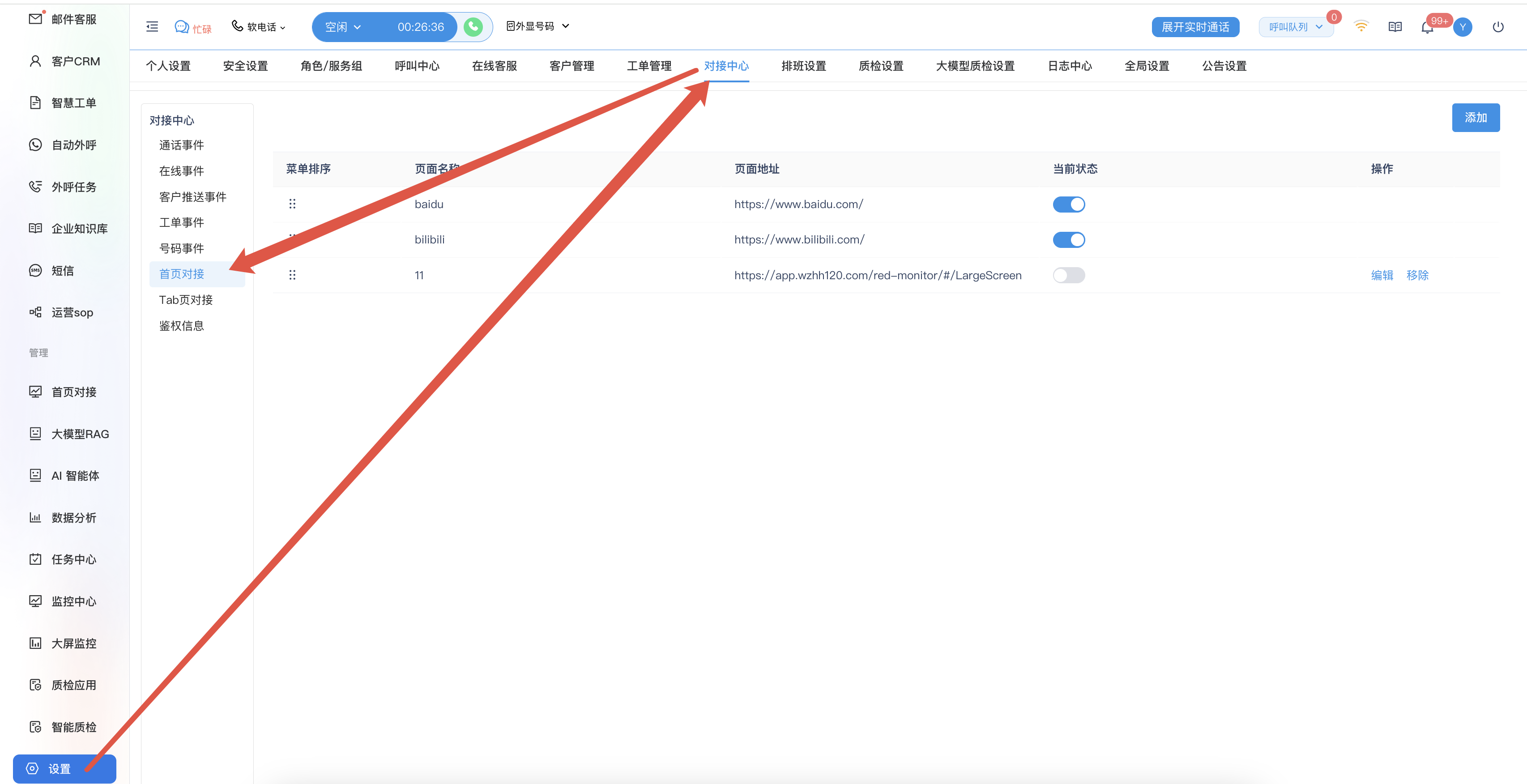The image size is (1527, 784).
Task: Switch to 排班设置 tab
Action: coord(804,66)
